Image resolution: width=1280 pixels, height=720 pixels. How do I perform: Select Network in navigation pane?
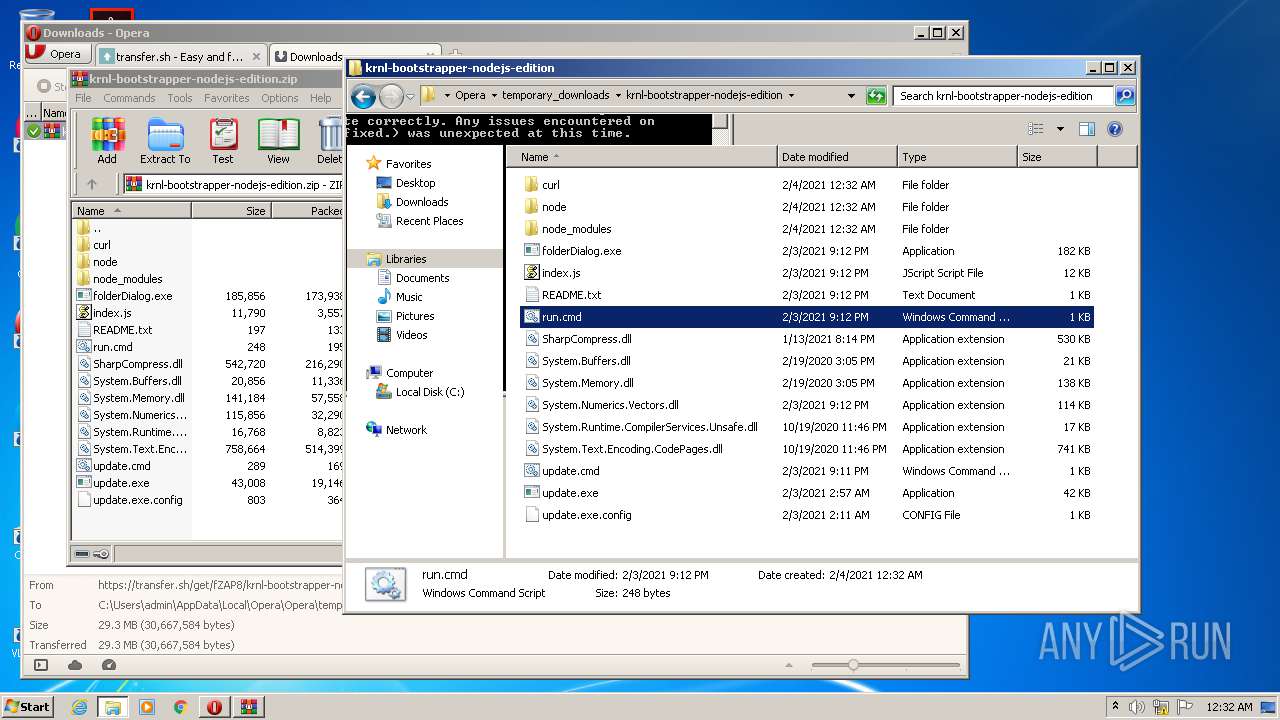(406, 430)
